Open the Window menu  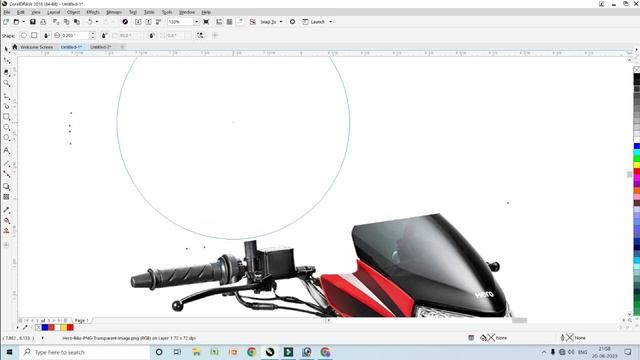click(x=187, y=12)
